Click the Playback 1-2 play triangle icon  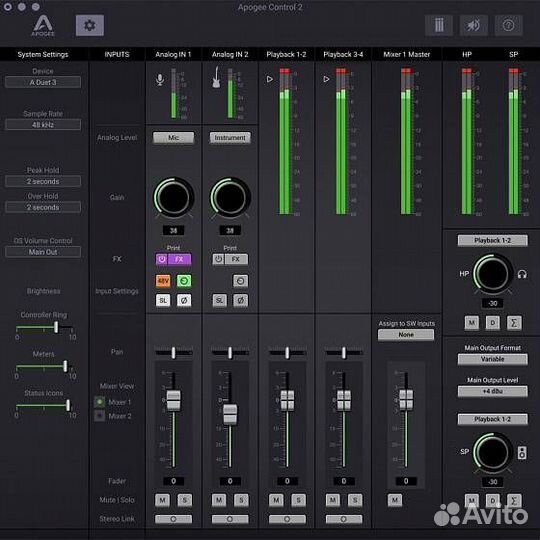[x=270, y=79]
